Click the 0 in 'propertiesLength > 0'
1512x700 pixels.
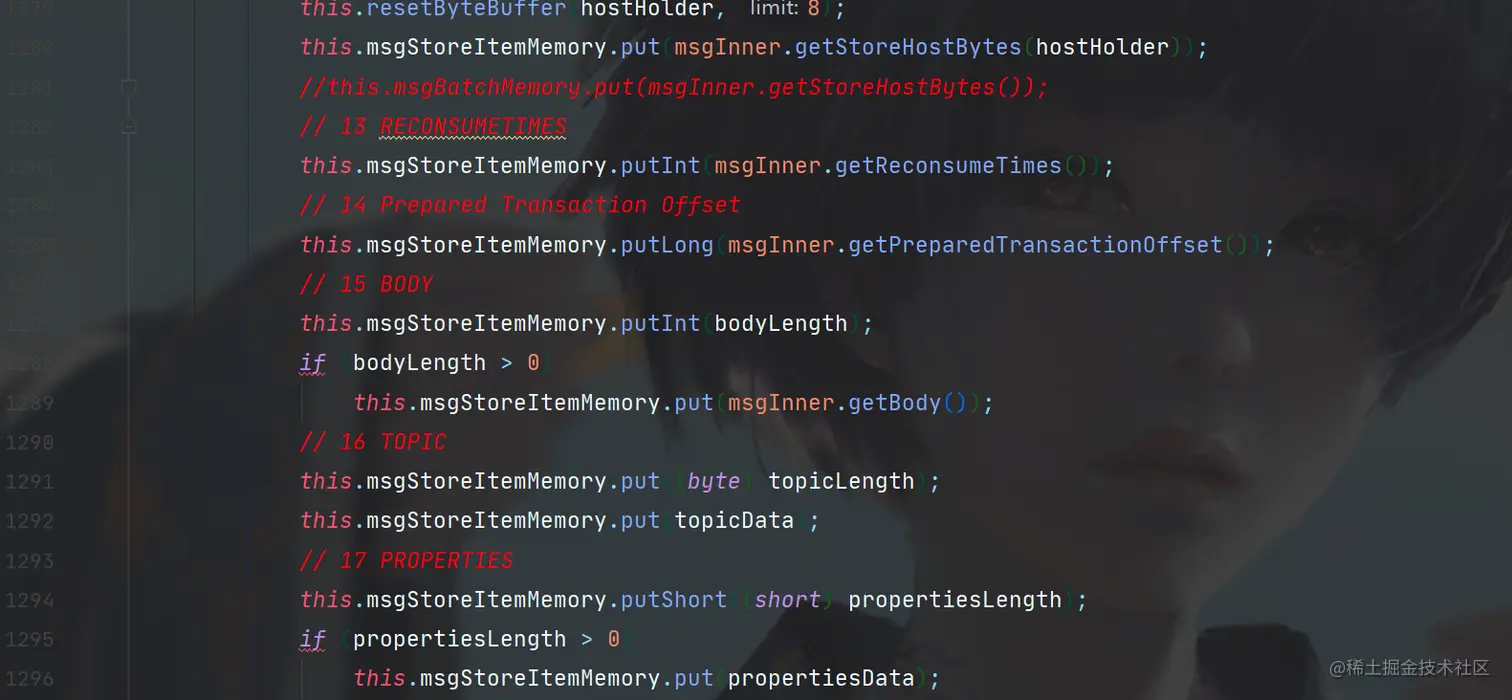(x=613, y=640)
